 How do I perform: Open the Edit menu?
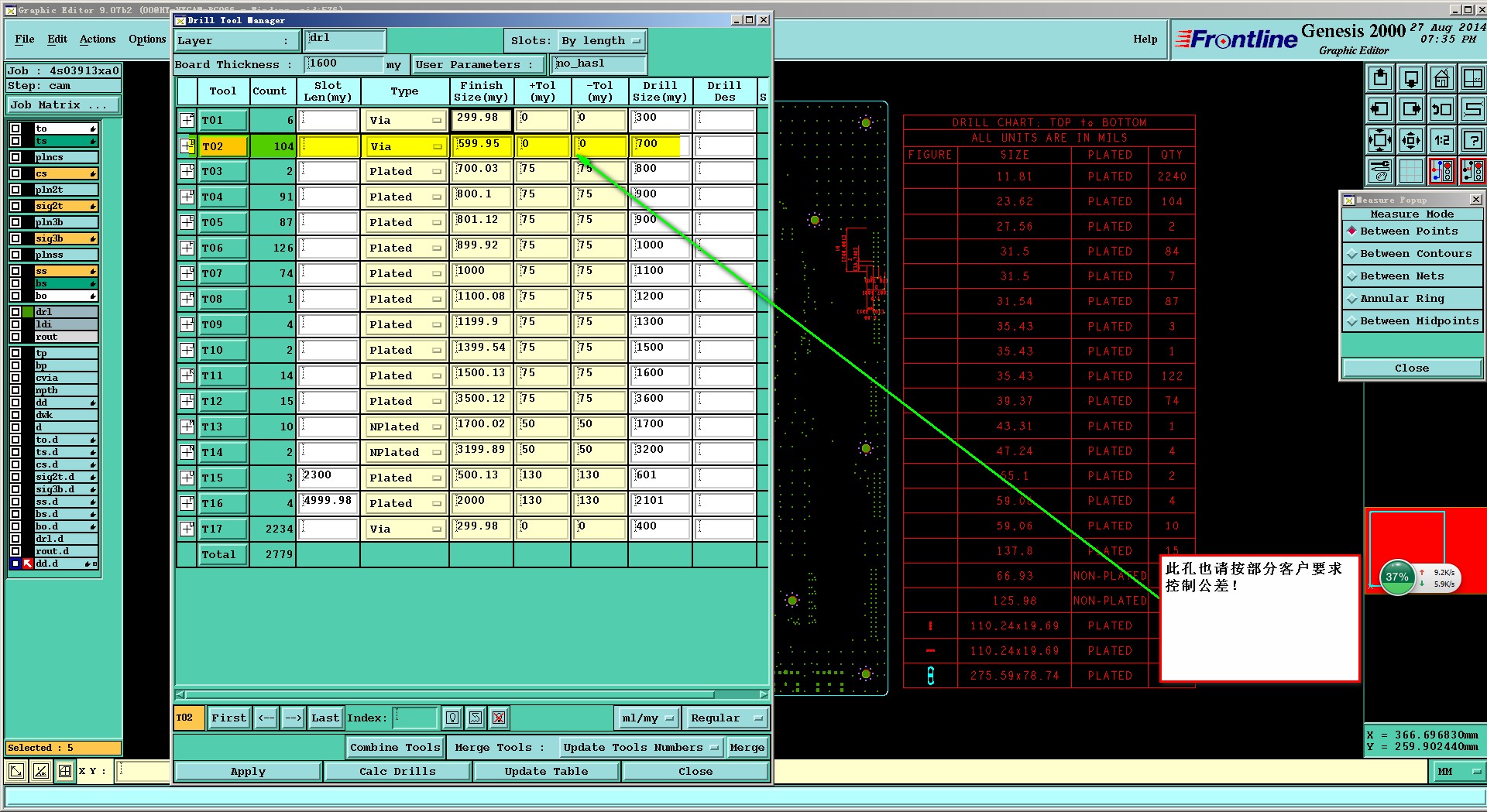pyautogui.click(x=57, y=39)
